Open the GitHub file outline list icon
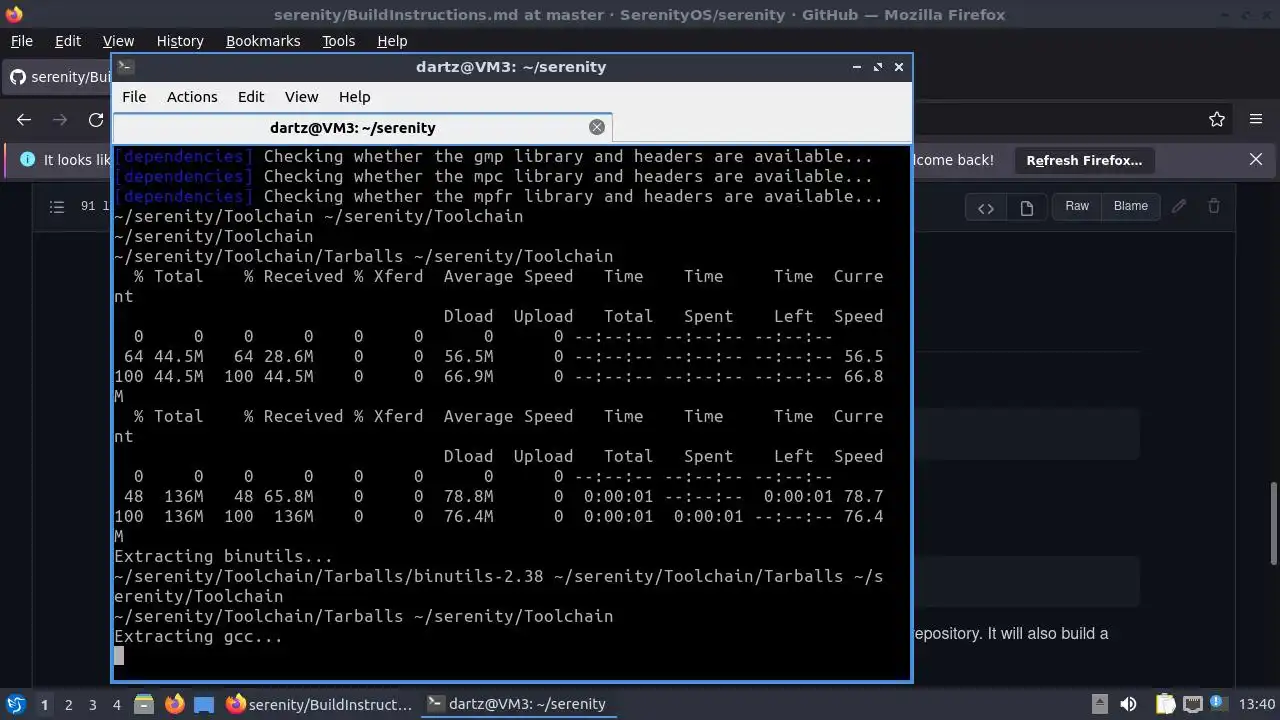 click(x=57, y=206)
